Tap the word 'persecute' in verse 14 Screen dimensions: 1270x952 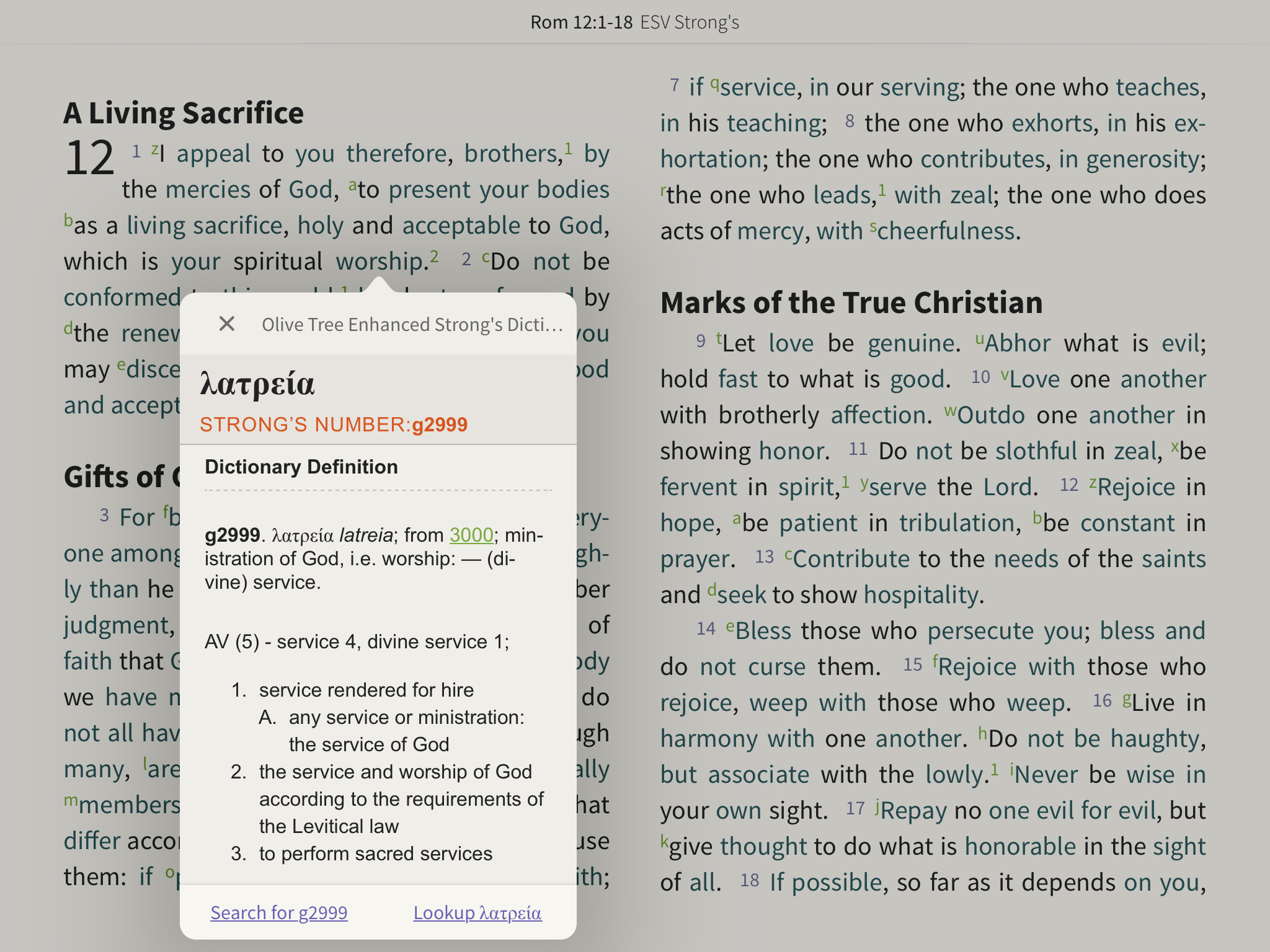click(x=981, y=630)
